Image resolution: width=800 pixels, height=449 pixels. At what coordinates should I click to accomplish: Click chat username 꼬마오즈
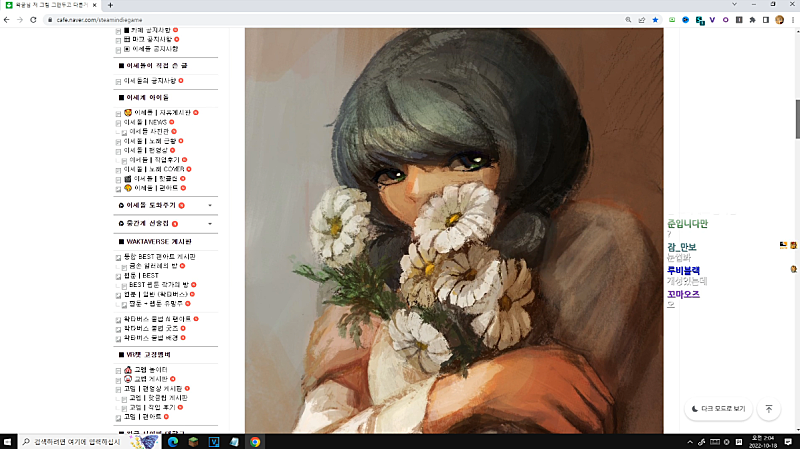pyautogui.click(x=683, y=294)
